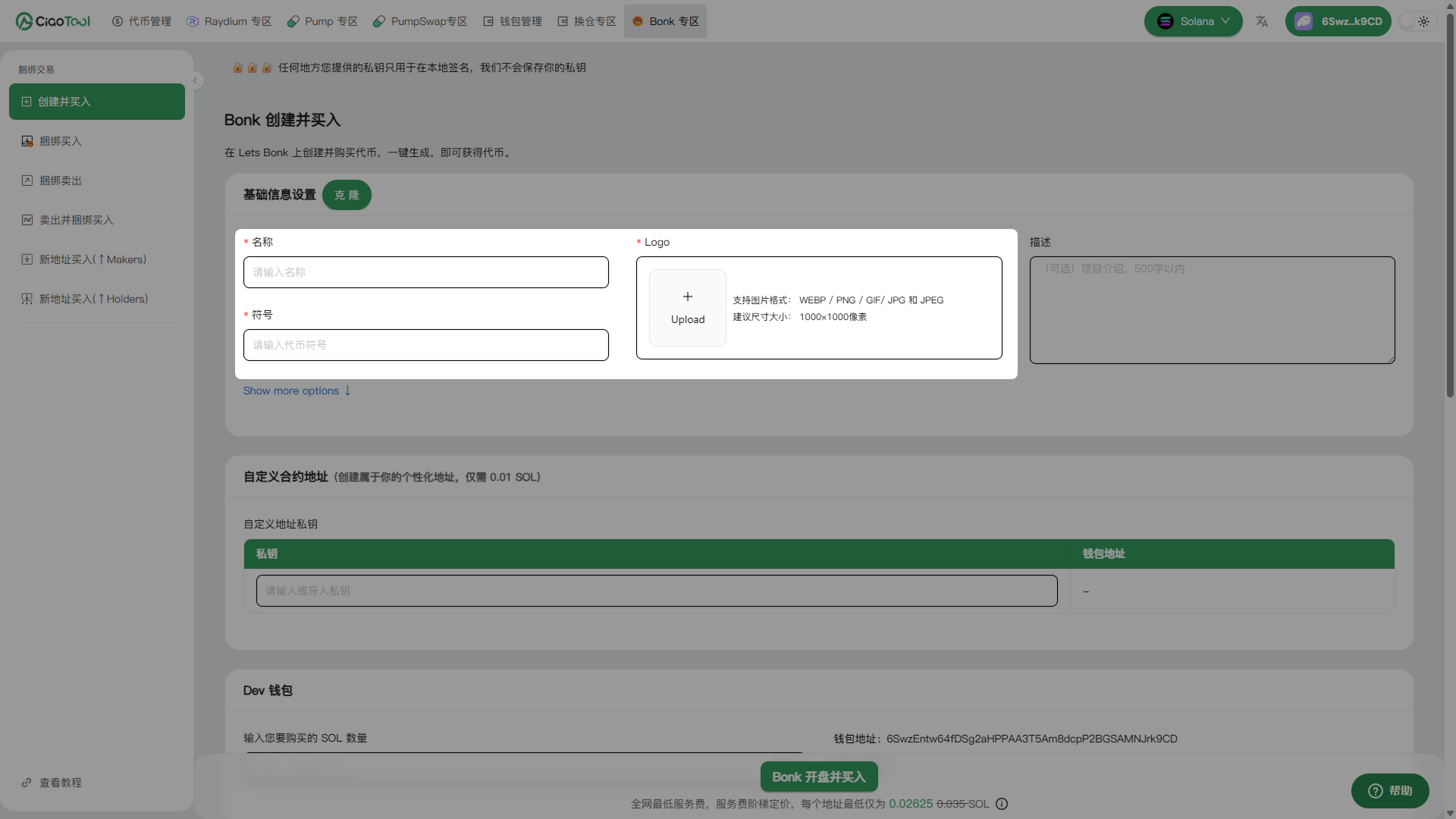Click the page vertical scrollbar
The width and height of the screenshot is (1456, 819).
point(1450,205)
